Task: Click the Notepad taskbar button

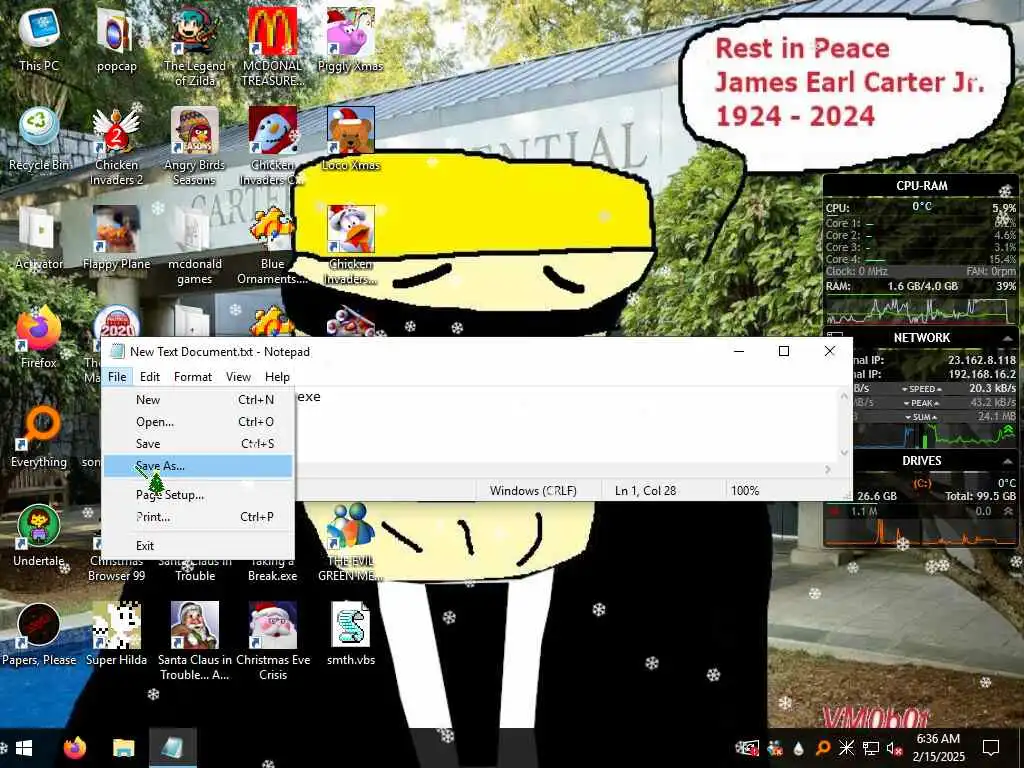Action: point(173,748)
